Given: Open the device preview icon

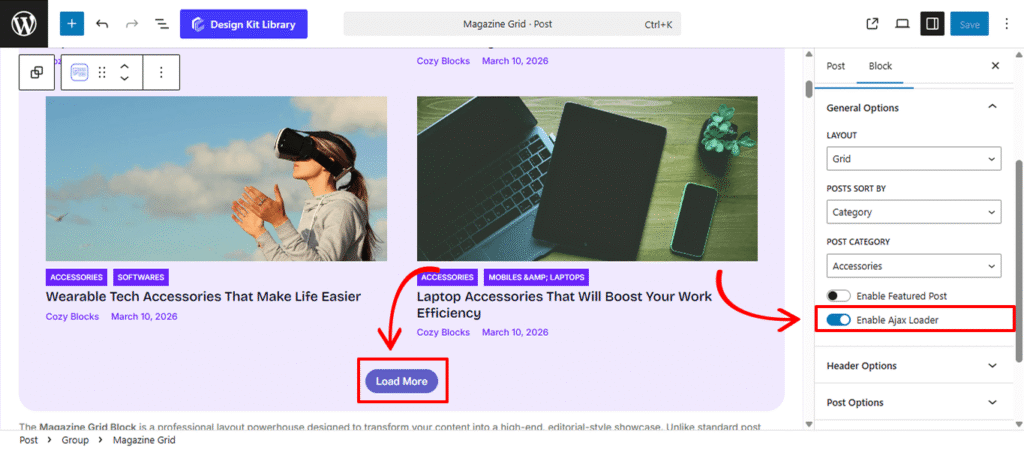Looking at the screenshot, I should [902, 24].
